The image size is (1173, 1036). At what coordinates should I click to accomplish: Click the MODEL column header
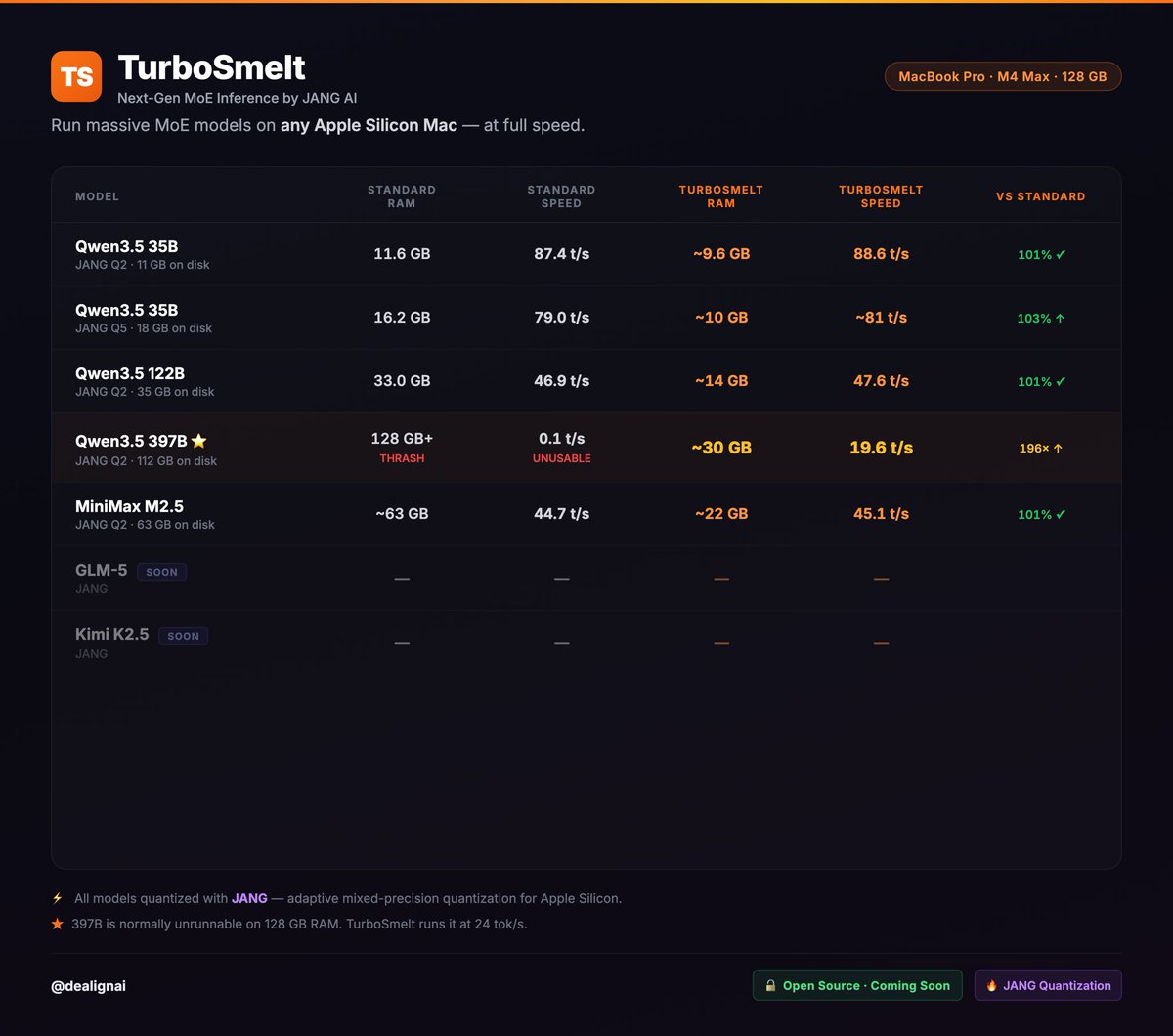[x=97, y=196]
